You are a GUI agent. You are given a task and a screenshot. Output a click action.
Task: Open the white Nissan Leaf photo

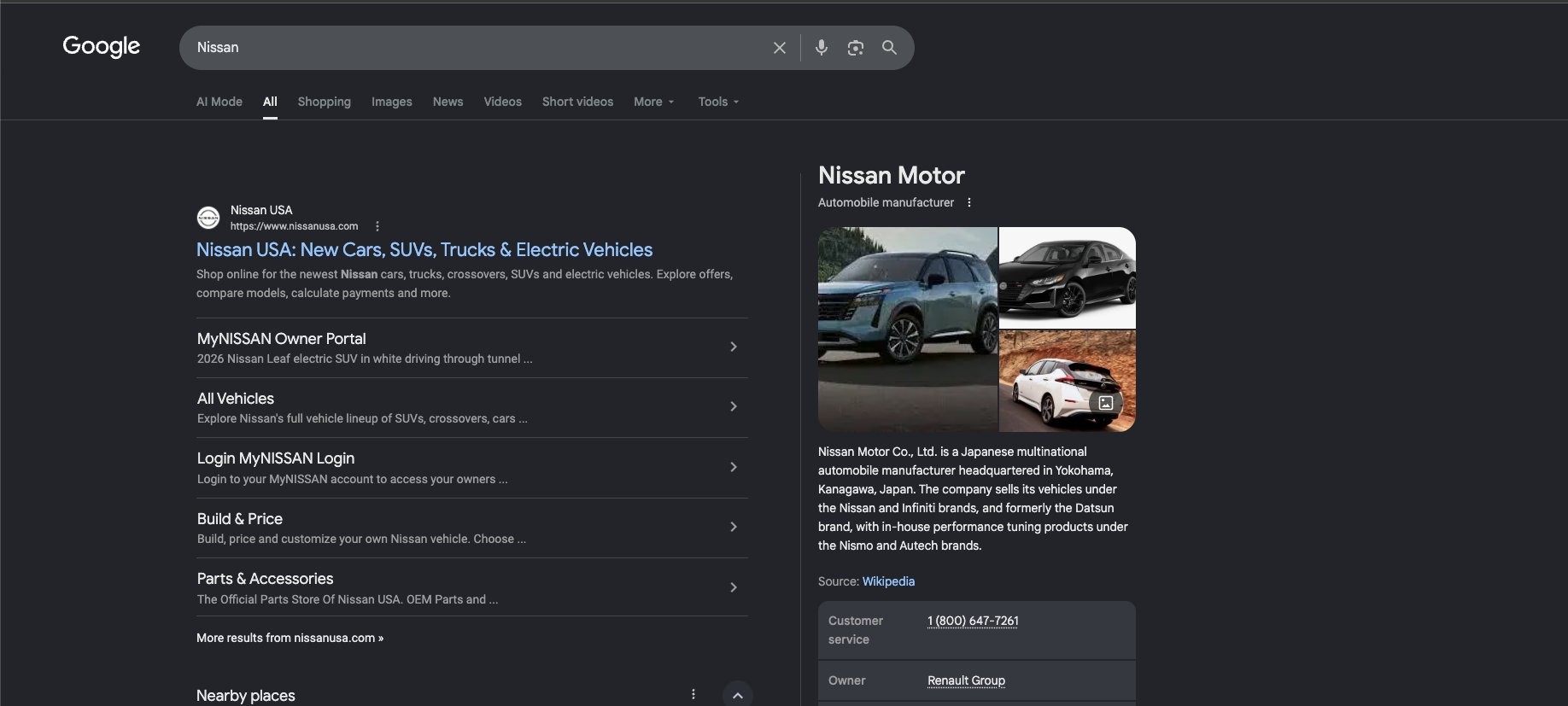1068,381
